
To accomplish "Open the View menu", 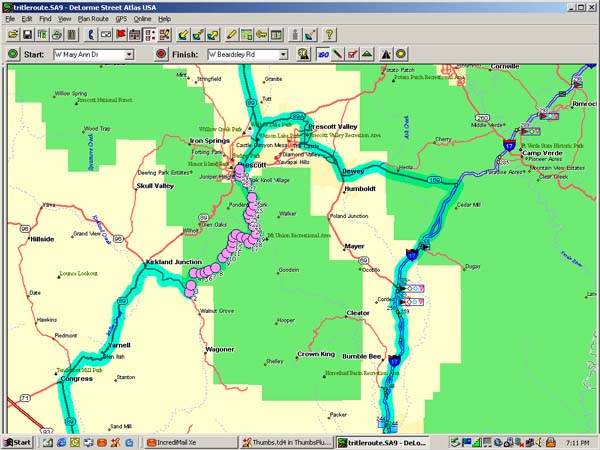I will 64,19.
